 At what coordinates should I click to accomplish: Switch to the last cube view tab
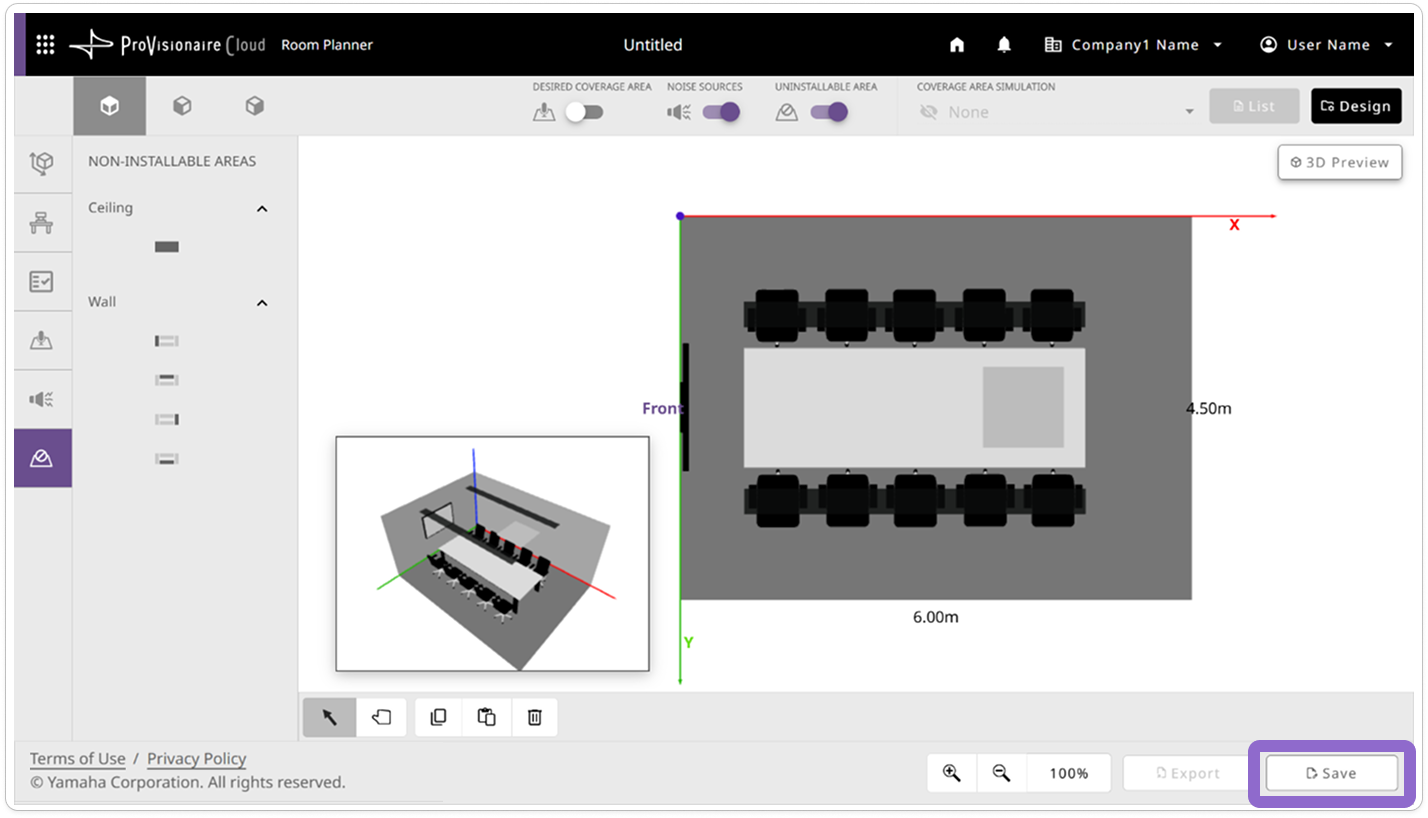tap(255, 106)
